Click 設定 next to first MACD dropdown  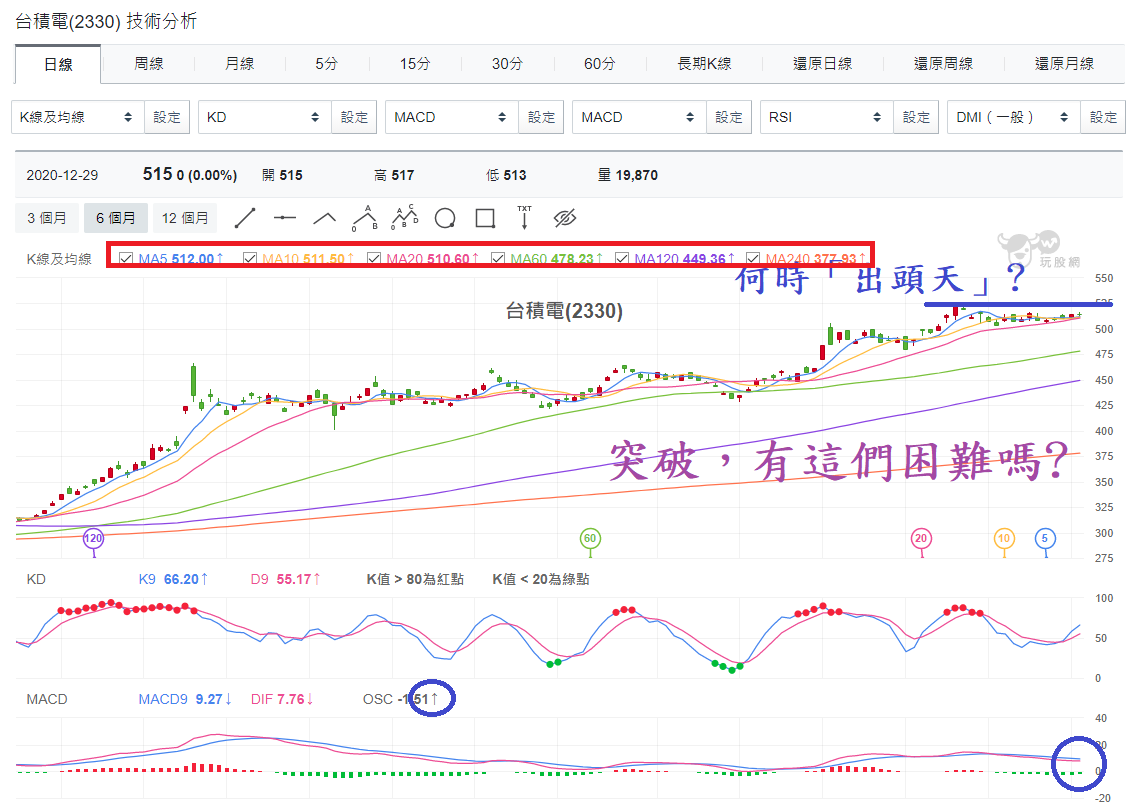541,117
